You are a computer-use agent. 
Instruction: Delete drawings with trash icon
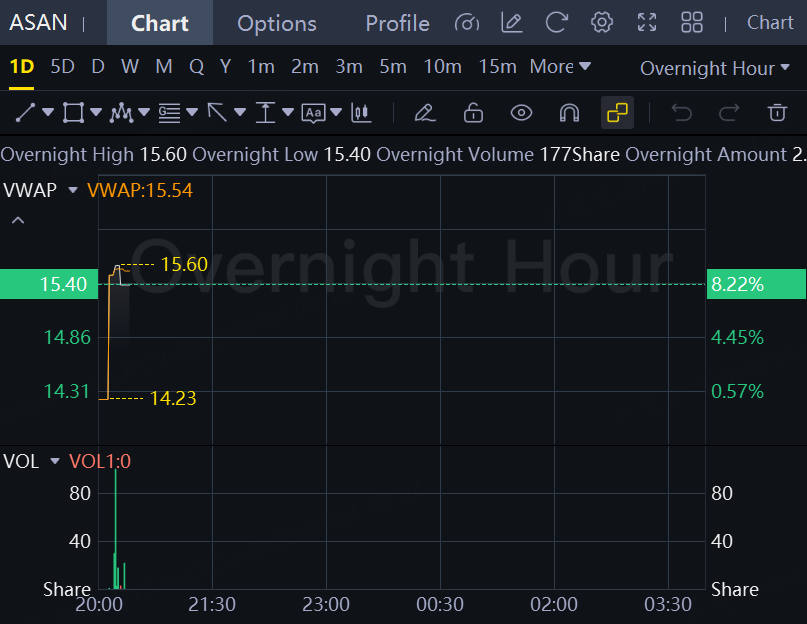pyautogui.click(x=777, y=113)
